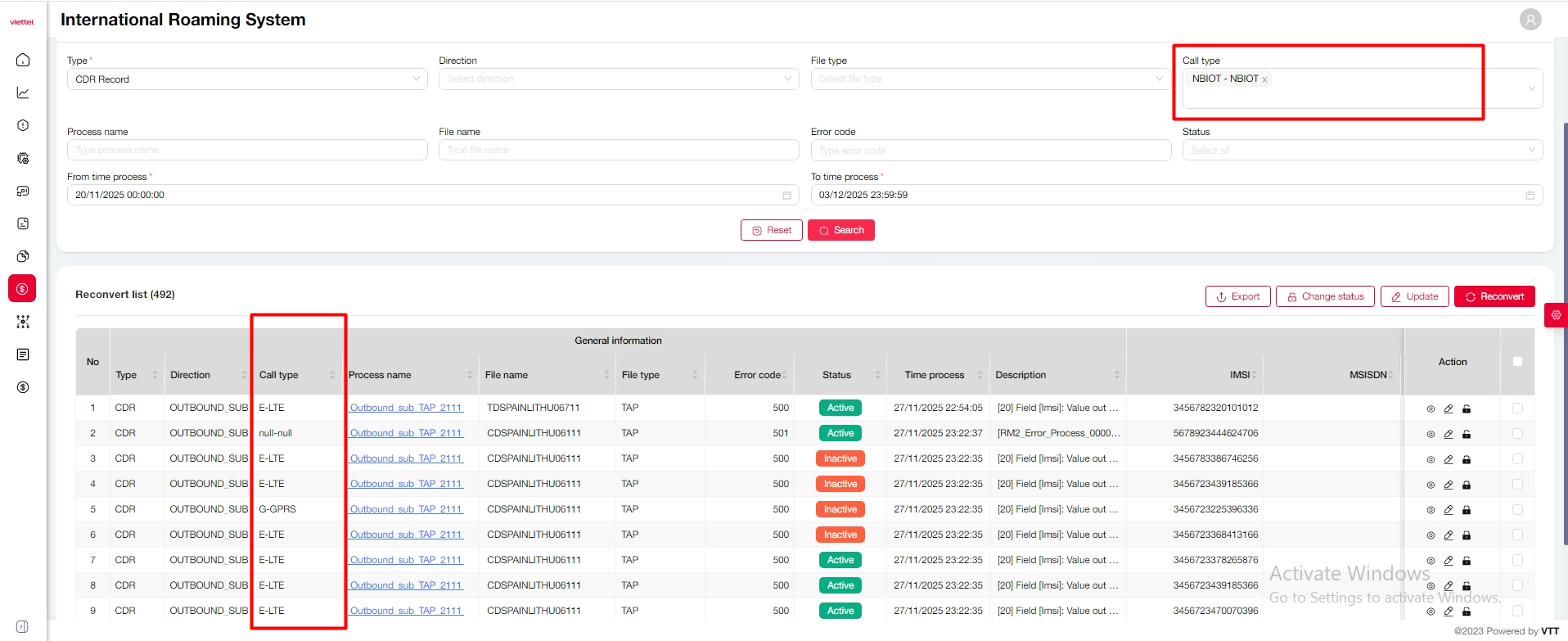The height and width of the screenshot is (641, 1568).
Task: Click the Search button
Action: click(x=841, y=231)
